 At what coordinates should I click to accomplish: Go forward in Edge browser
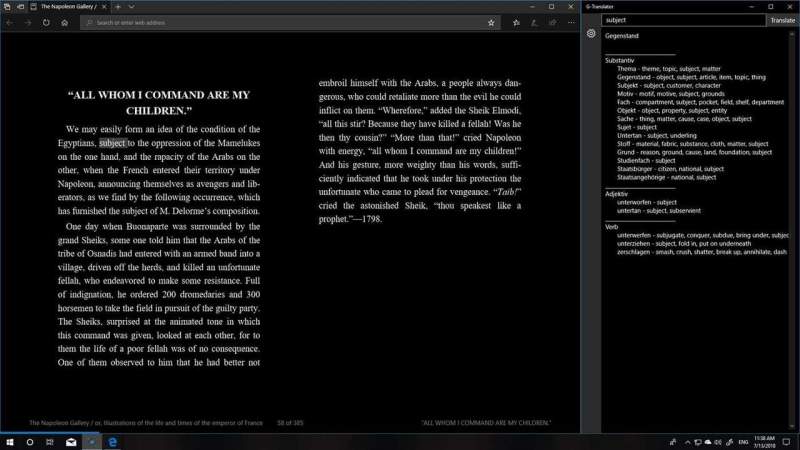[28, 22]
